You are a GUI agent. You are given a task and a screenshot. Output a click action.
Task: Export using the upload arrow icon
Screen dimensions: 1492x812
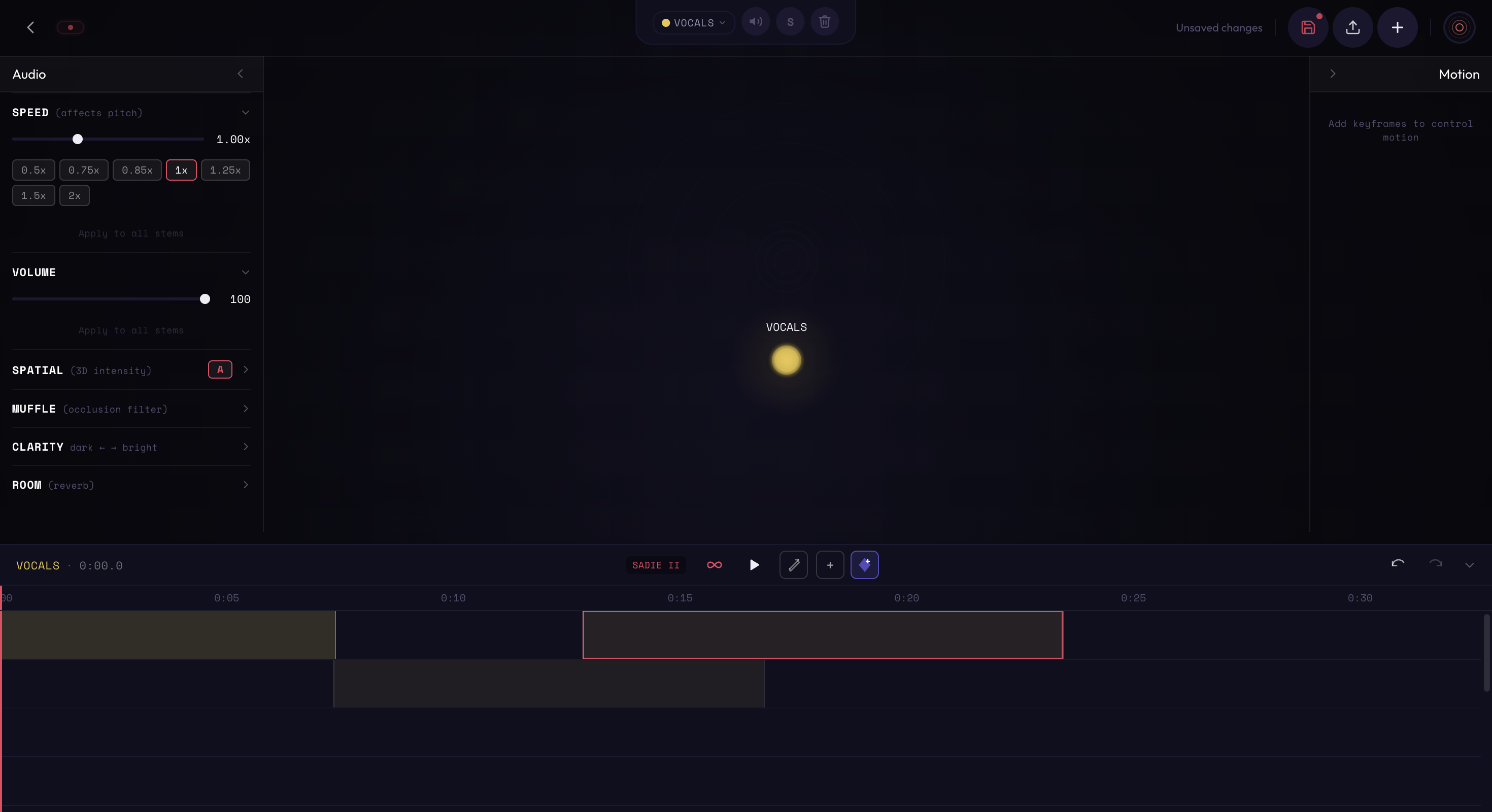(x=1352, y=27)
